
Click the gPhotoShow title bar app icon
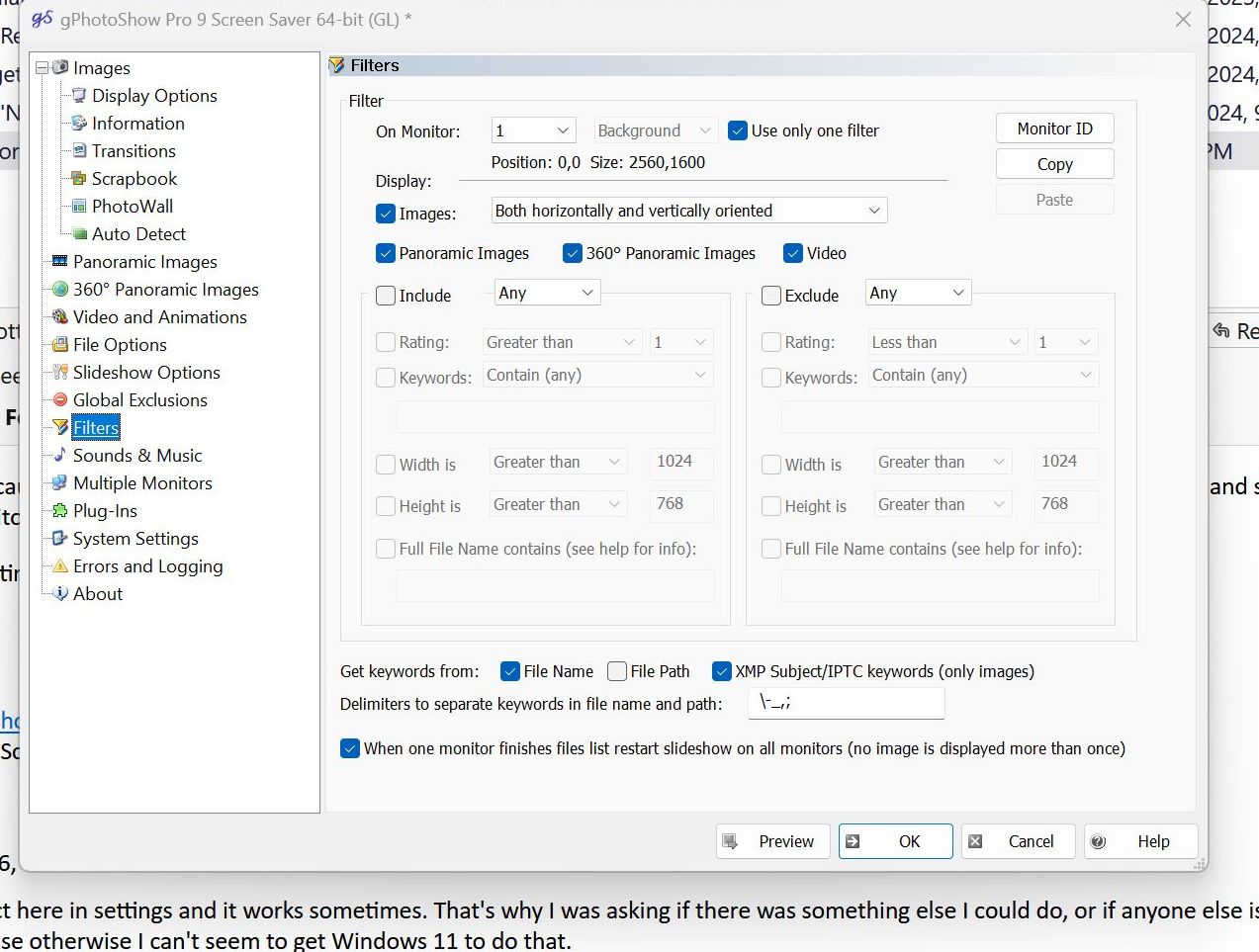(x=43, y=19)
